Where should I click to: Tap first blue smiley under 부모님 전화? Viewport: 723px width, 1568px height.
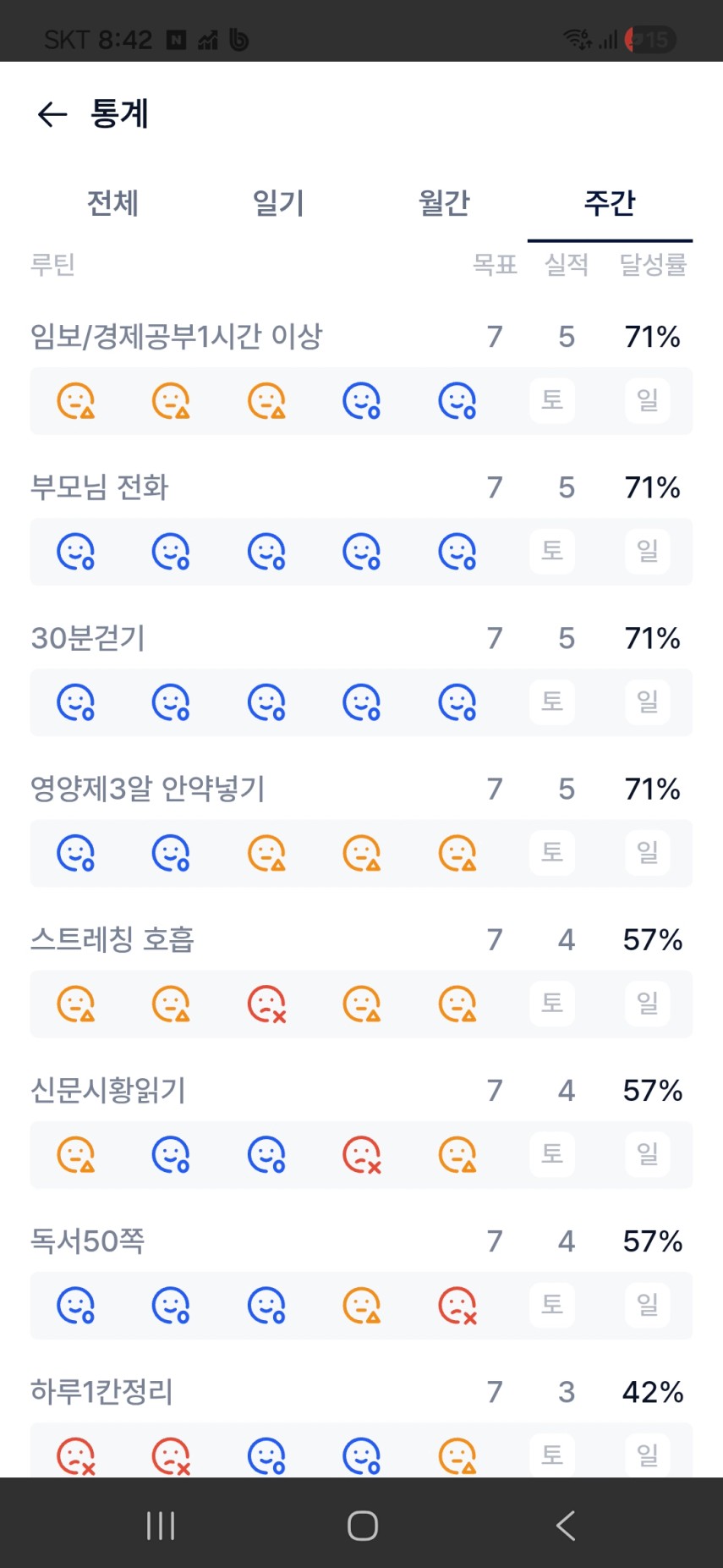75,551
